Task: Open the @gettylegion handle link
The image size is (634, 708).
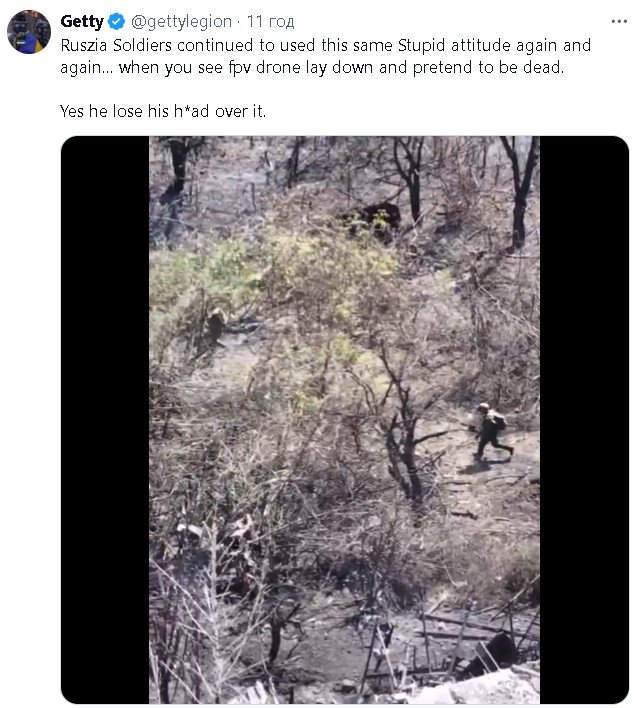Action: tap(181, 21)
